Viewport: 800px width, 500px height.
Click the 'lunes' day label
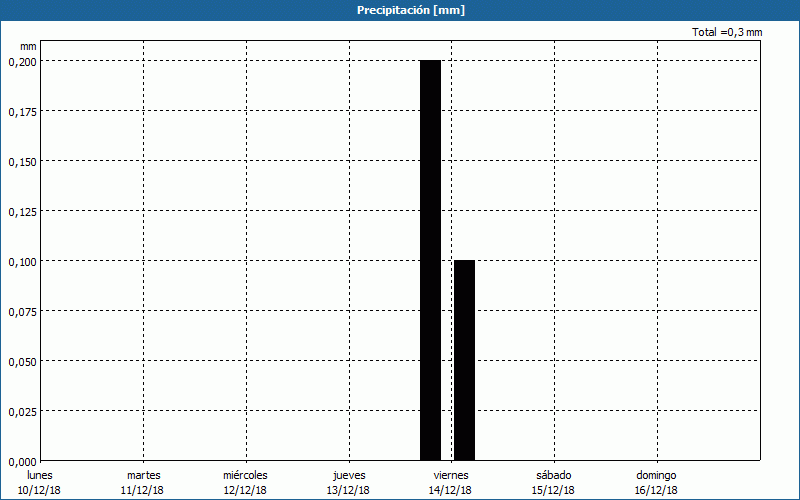point(40,475)
